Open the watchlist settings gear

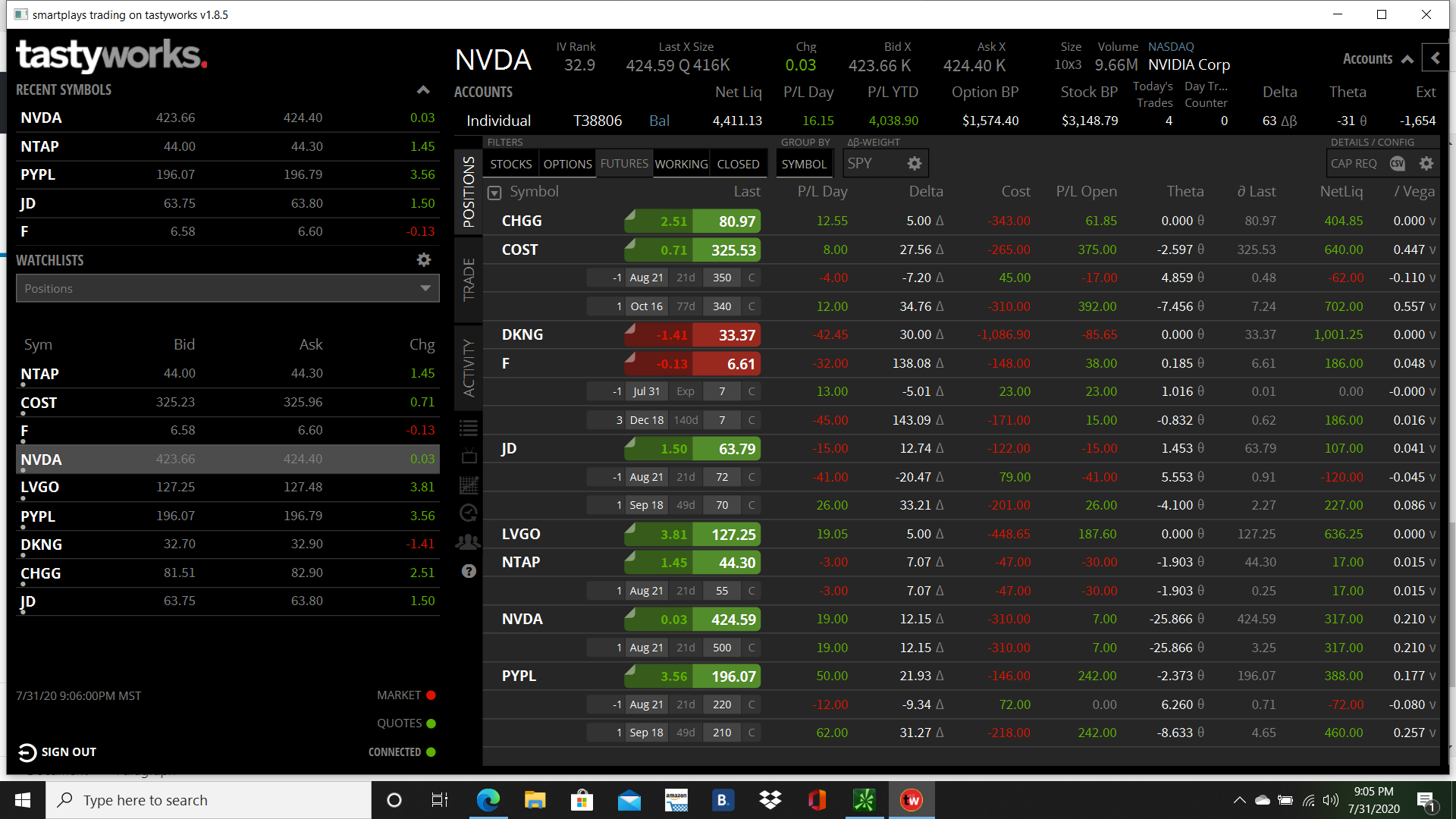(x=423, y=259)
